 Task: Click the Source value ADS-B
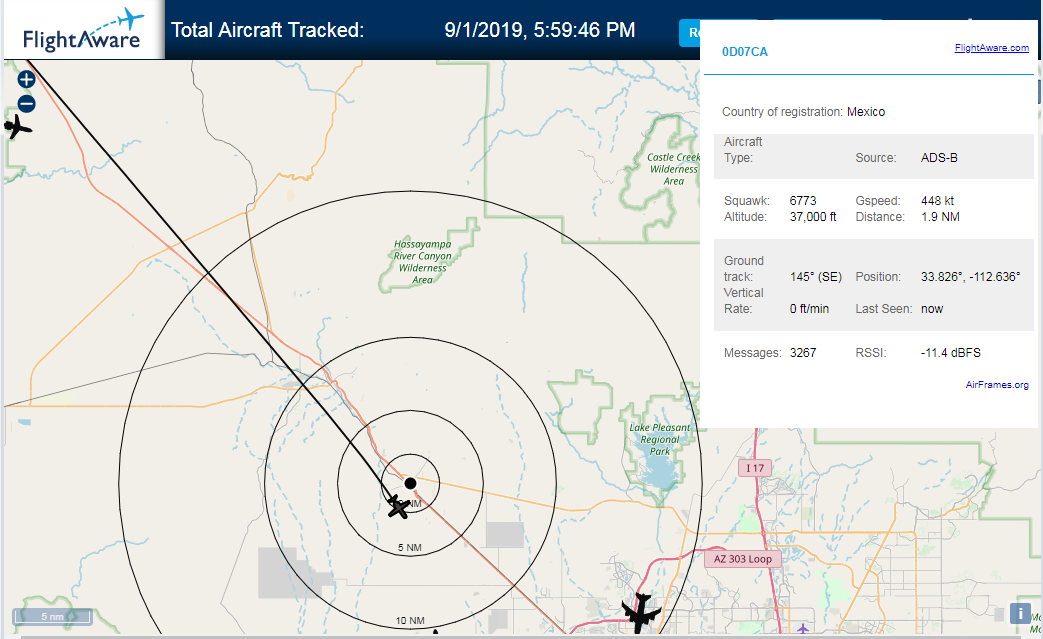click(939, 158)
